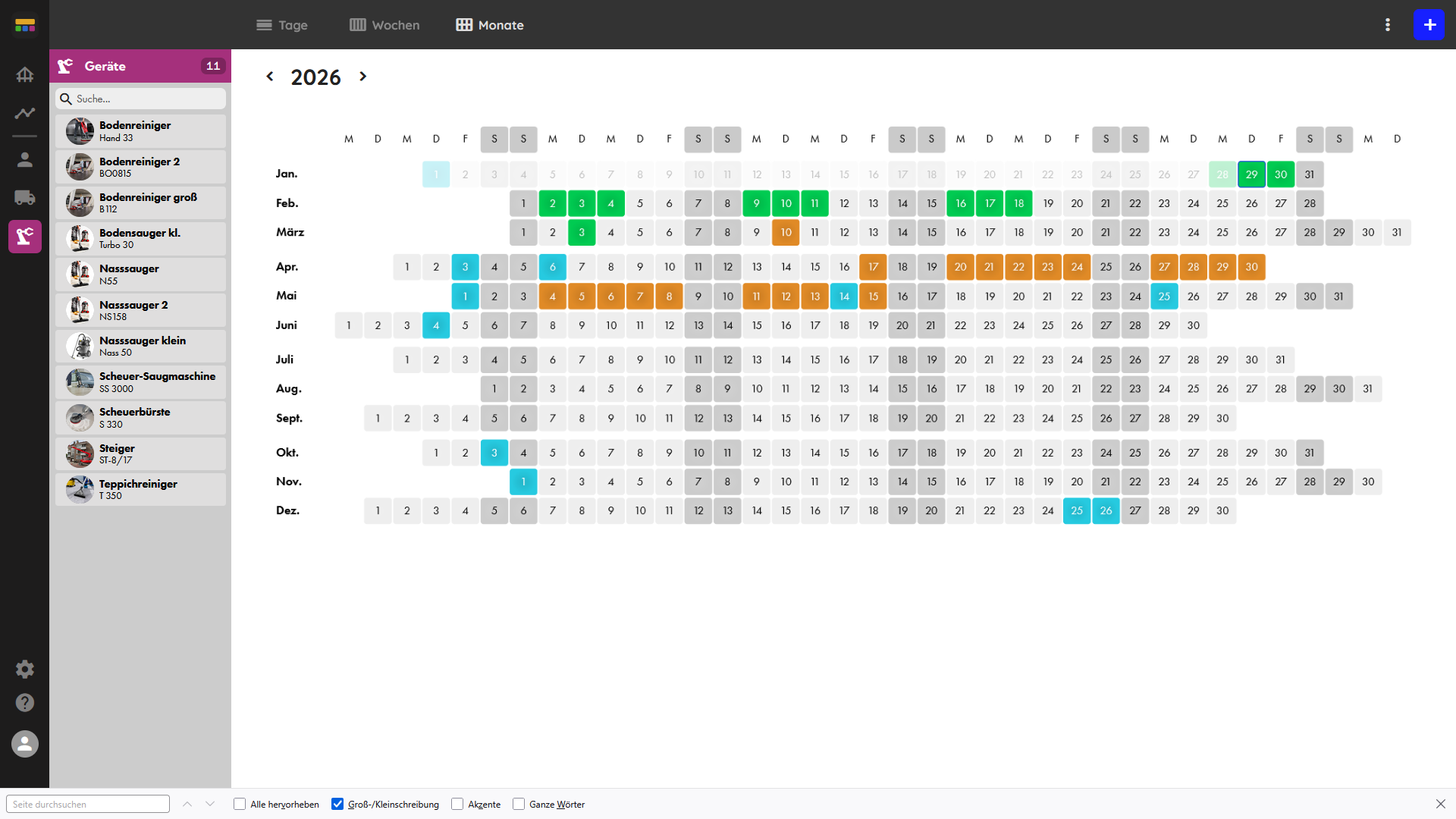Open the help question mark icon
This screenshot has width=1456, height=819.
25,703
